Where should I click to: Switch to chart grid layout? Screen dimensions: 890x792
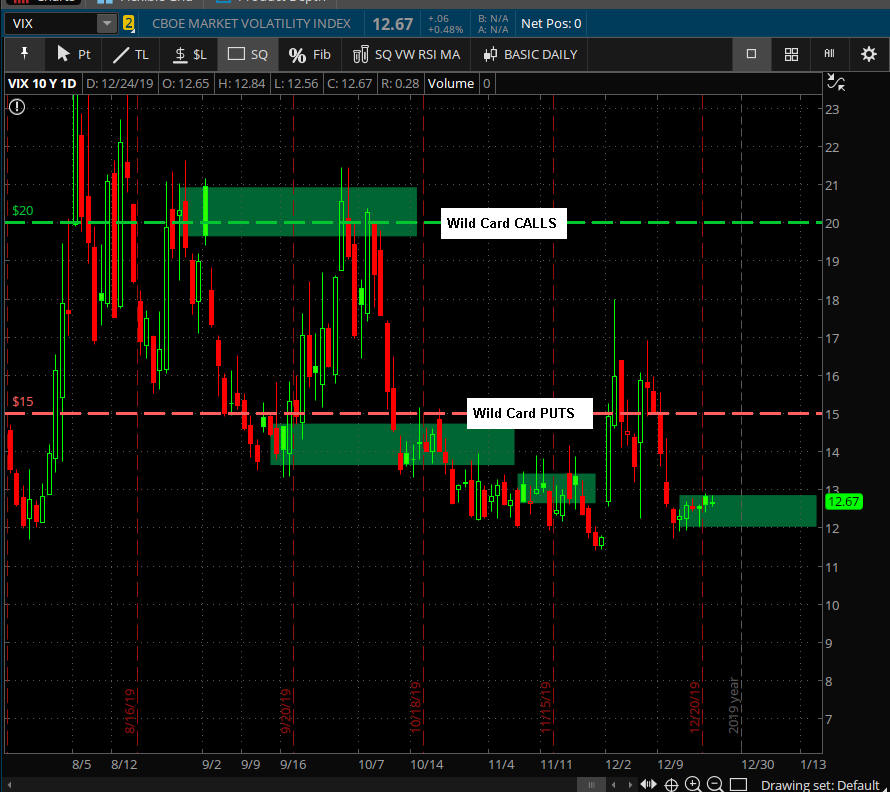(791, 54)
